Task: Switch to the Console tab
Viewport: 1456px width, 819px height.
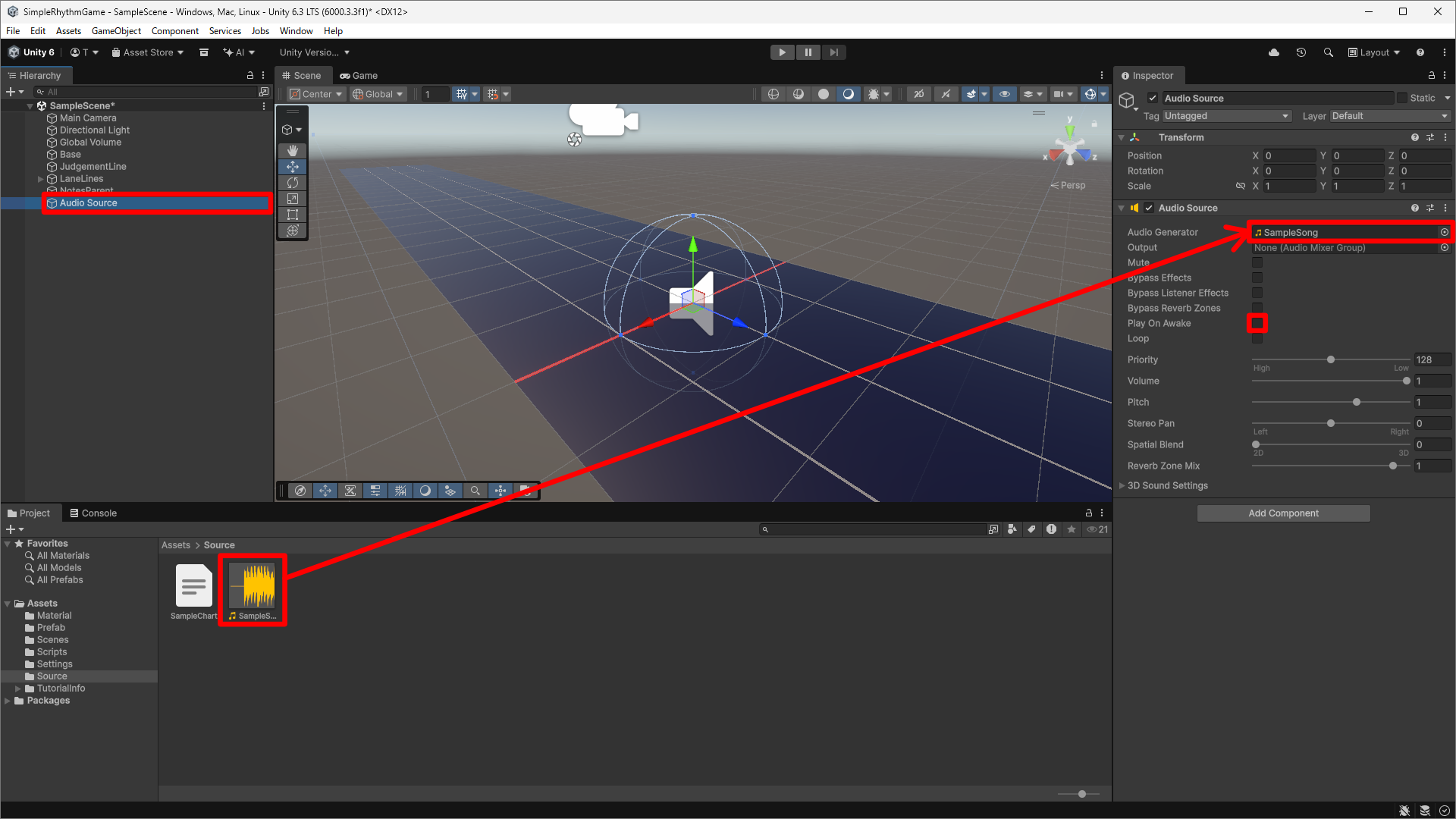Action: [x=93, y=513]
